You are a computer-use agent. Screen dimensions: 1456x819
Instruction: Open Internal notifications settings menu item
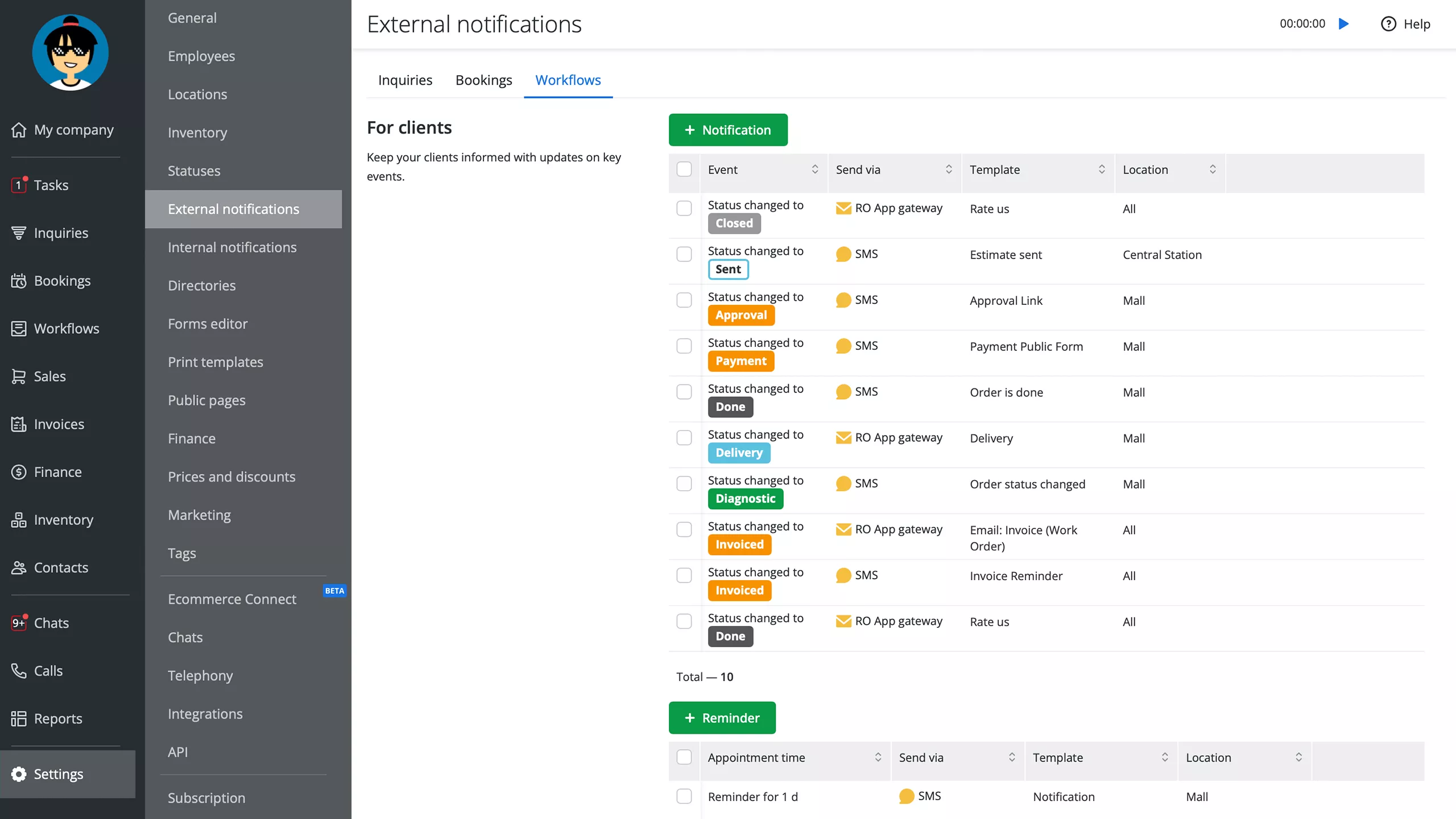coord(232,247)
